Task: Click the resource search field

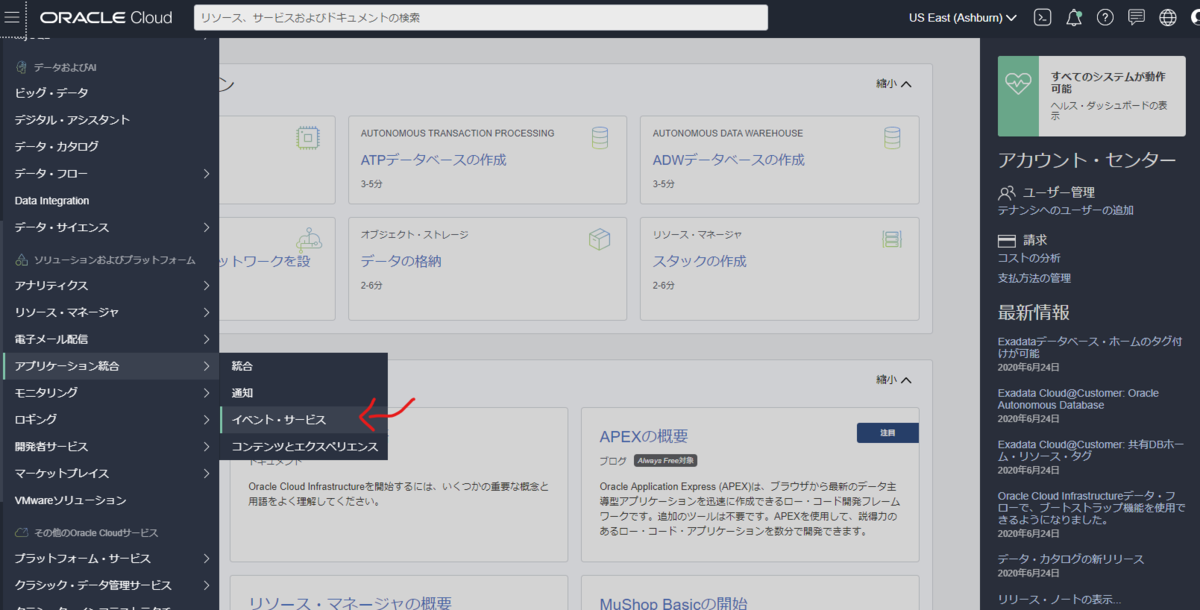Action: point(481,18)
